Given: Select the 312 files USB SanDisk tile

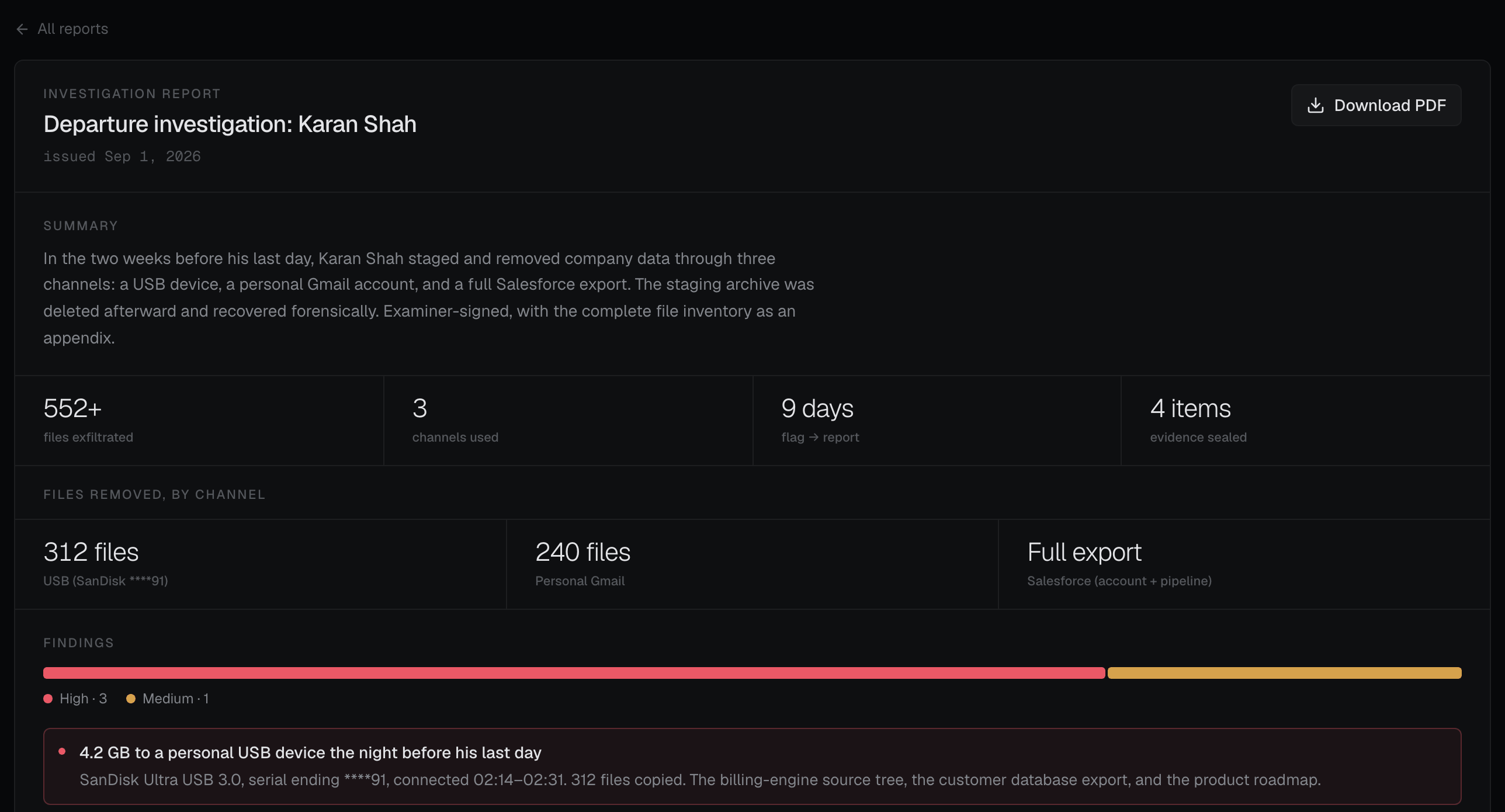Looking at the screenshot, I should [261, 564].
